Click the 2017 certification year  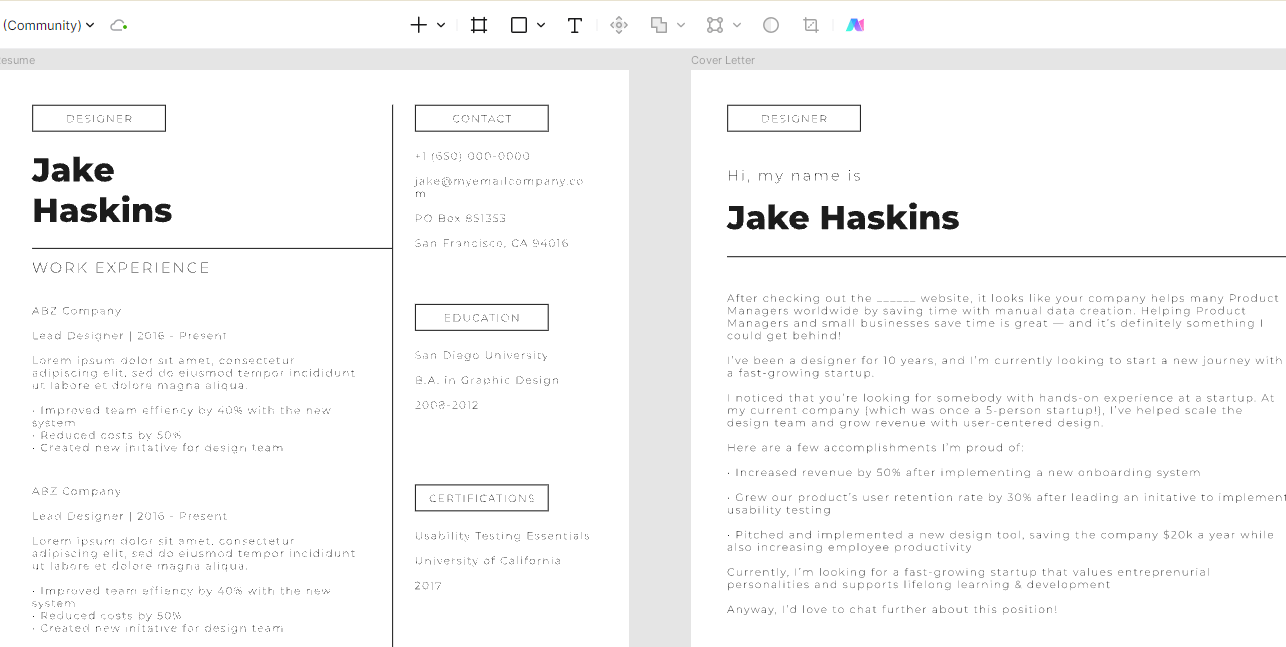click(428, 586)
